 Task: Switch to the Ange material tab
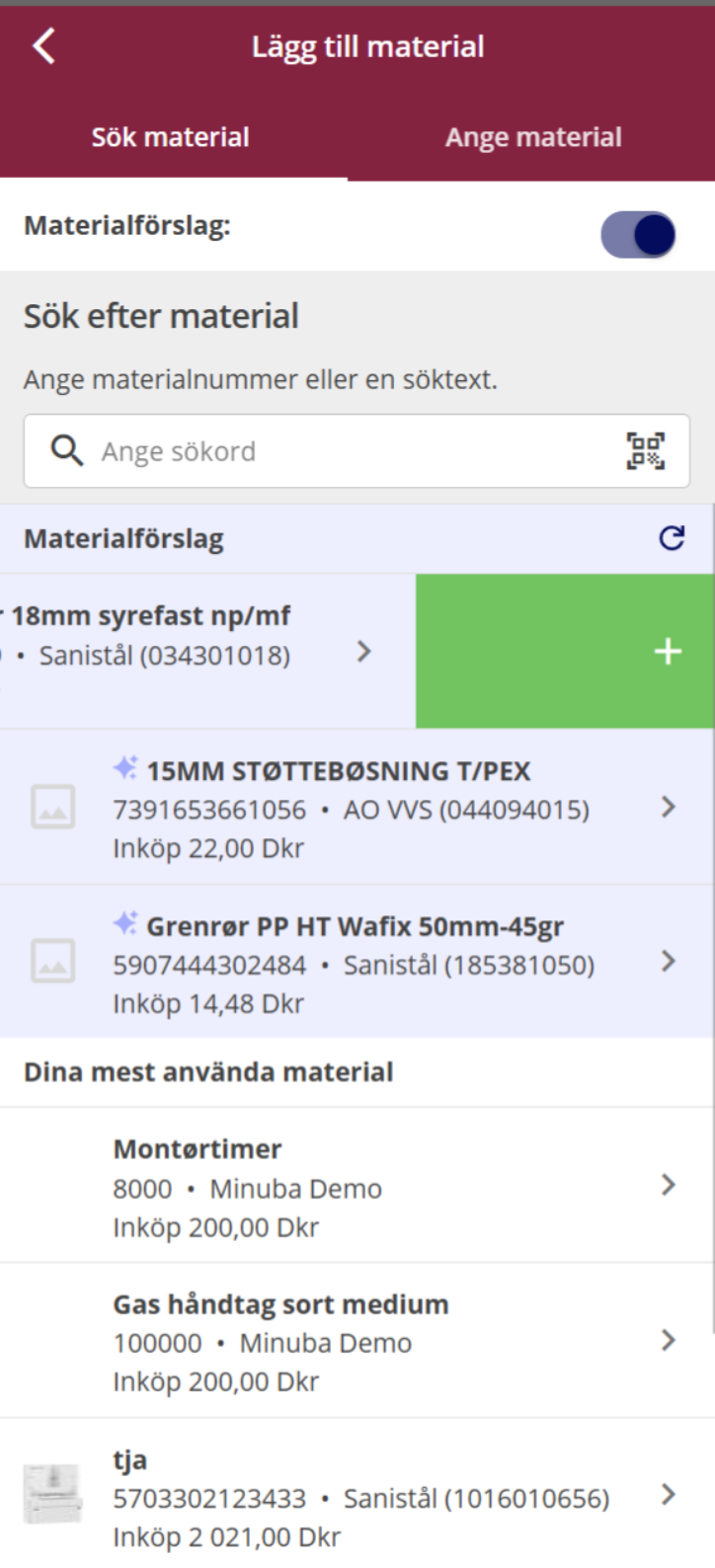(x=533, y=137)
